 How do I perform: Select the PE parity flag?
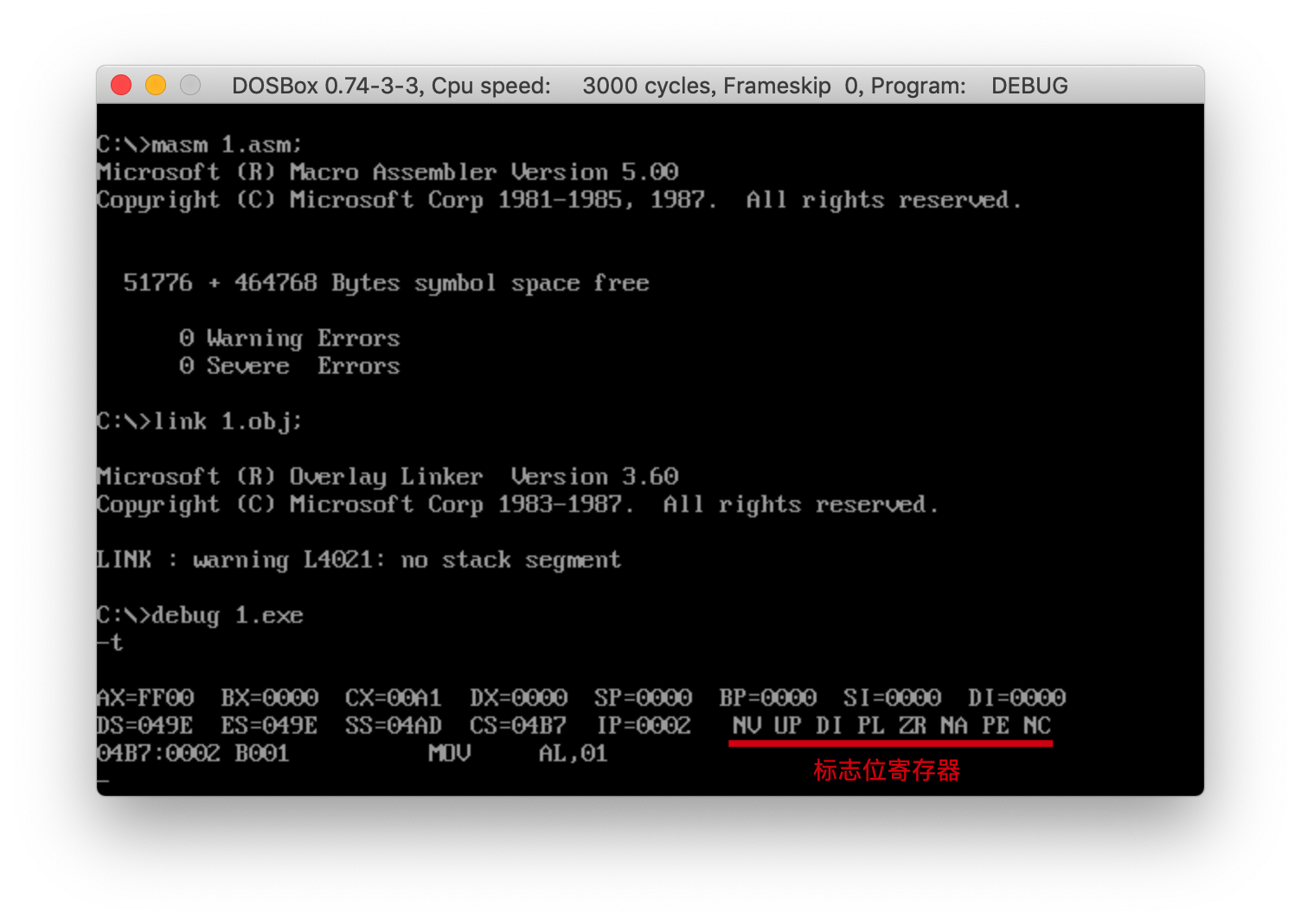[996, 725]
